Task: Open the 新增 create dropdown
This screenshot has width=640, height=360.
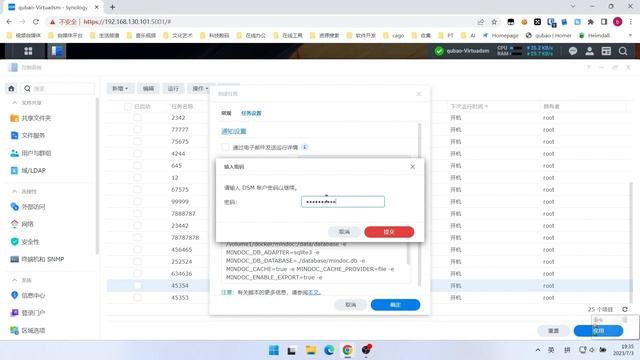Action: 120,89
